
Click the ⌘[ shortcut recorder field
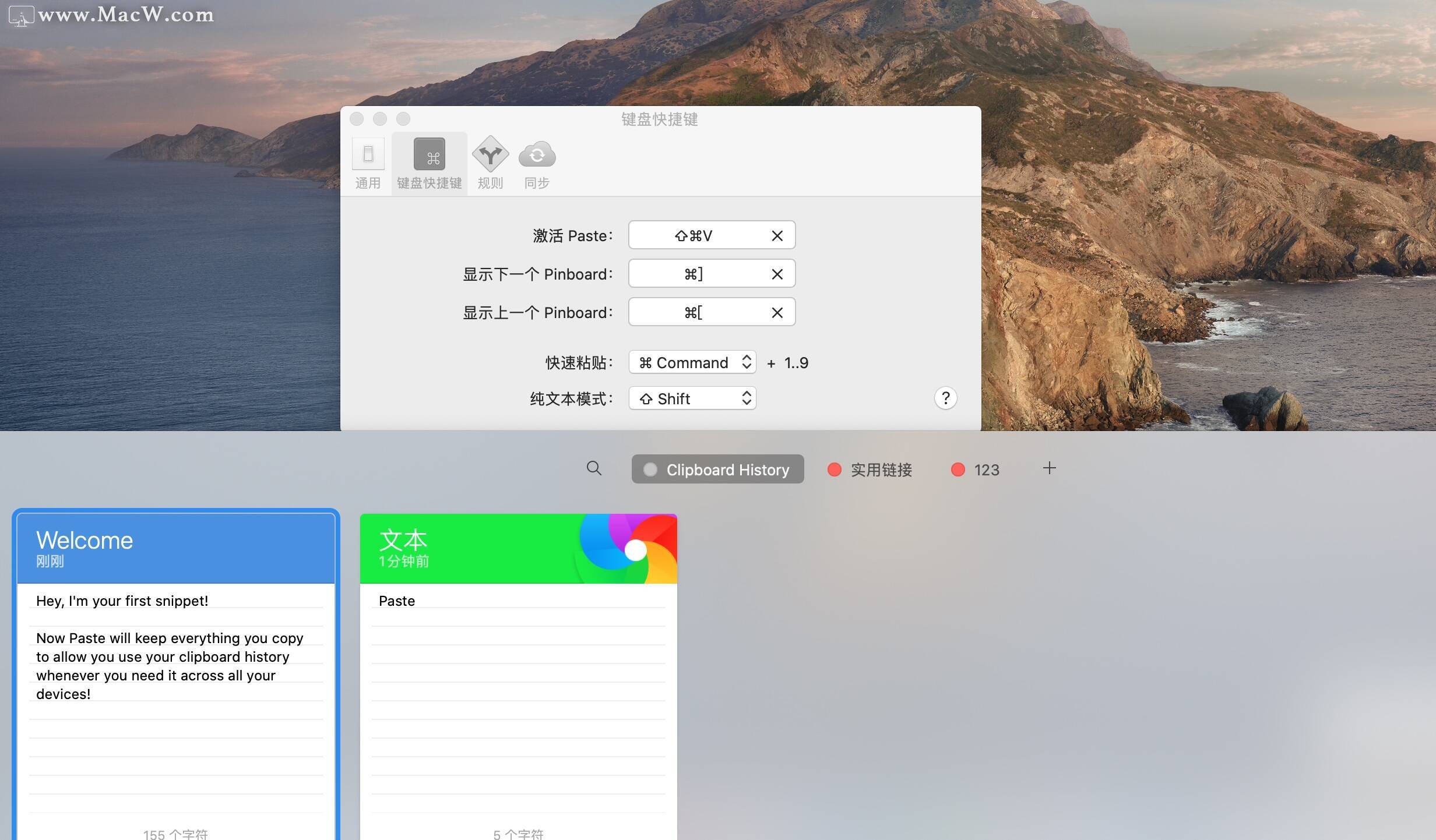click(712, 312)
